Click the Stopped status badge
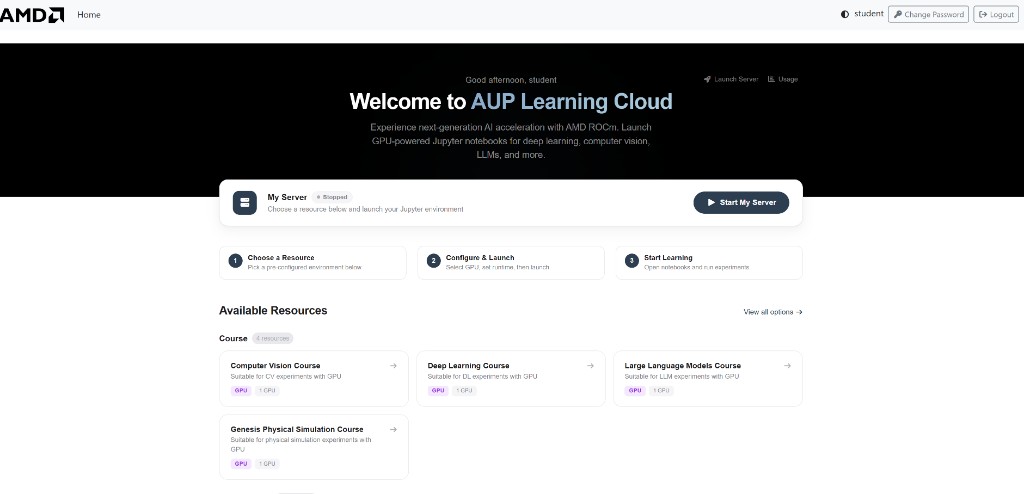The image size is (1024, 494). pyautogui.click(x=332, y=197)
